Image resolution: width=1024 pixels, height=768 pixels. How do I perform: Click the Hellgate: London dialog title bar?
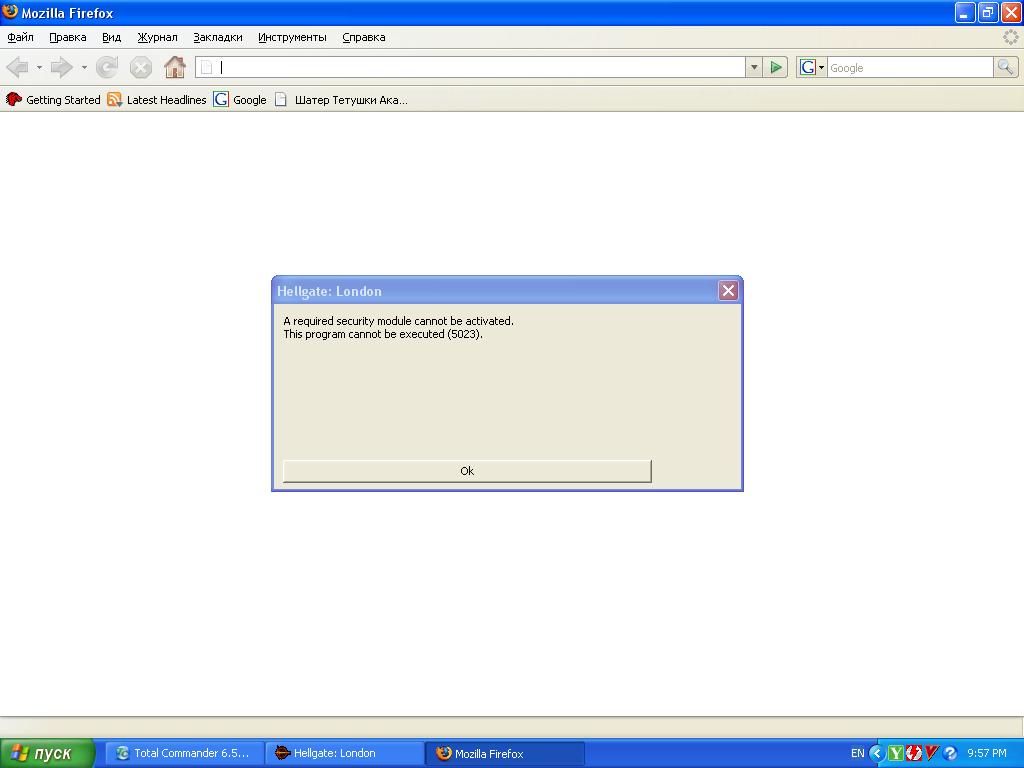tap(494, 291)
